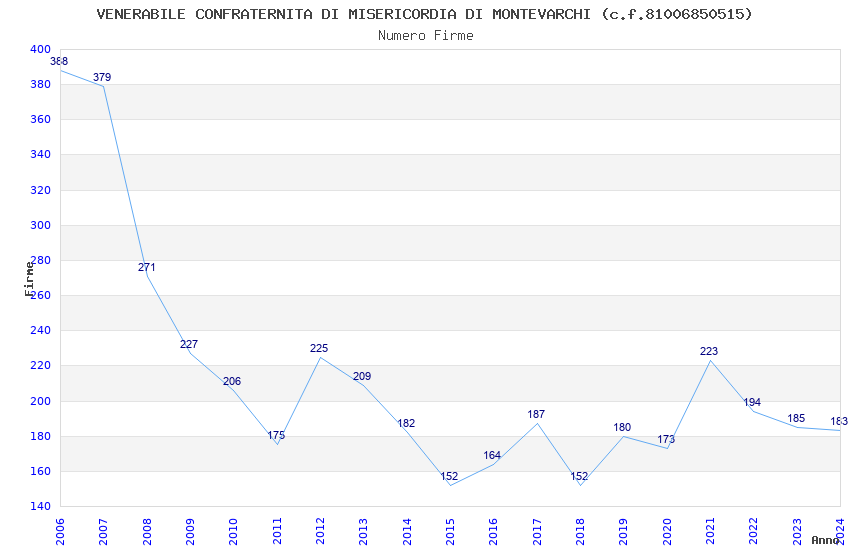Viewport: 850px width, 550px height.
Task: Select the 2009 data point labeled 227
Action: click(190, 353)
